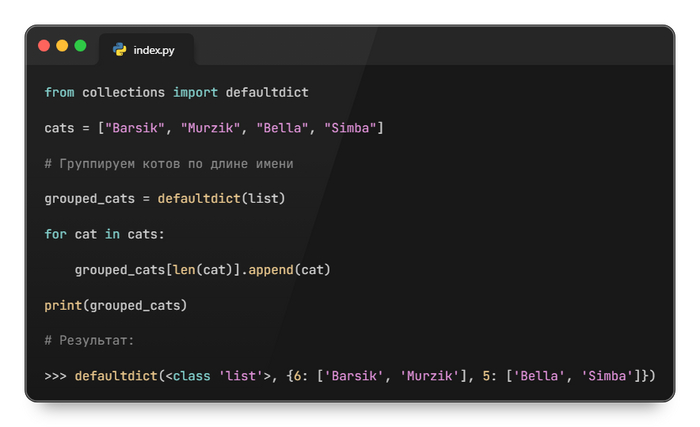Click 'defaultdict' at the end of the import line
The height and width of the screenshot is (427, 700).
point(267,92)
